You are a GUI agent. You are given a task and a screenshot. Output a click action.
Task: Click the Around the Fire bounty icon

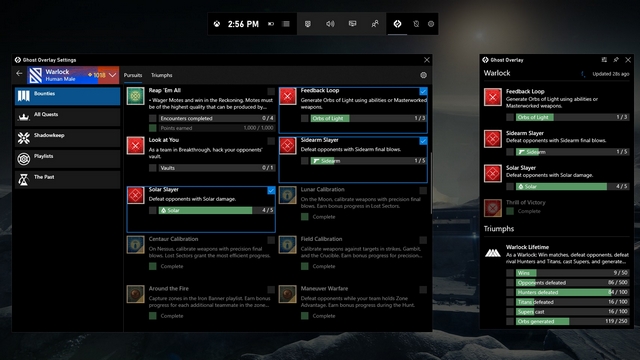click(135, 294)
